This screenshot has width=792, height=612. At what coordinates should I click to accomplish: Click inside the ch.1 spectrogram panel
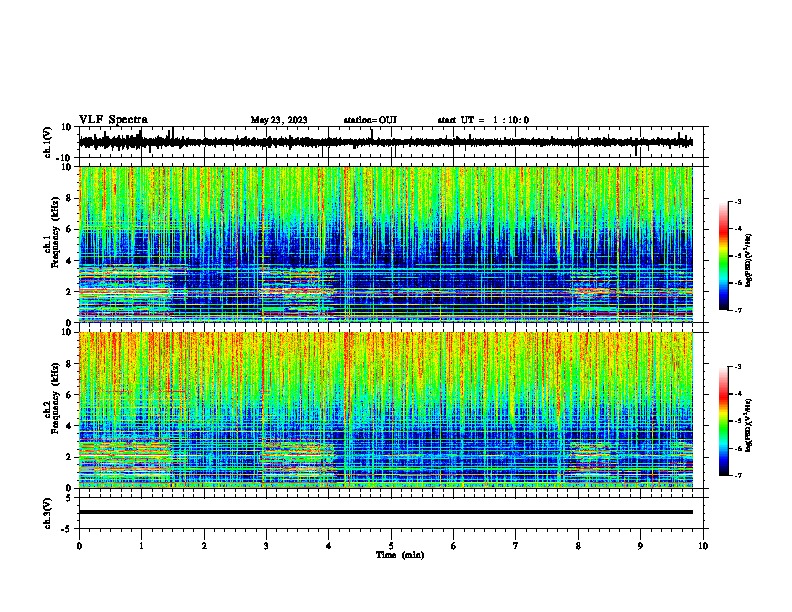[x=386, y=244]
